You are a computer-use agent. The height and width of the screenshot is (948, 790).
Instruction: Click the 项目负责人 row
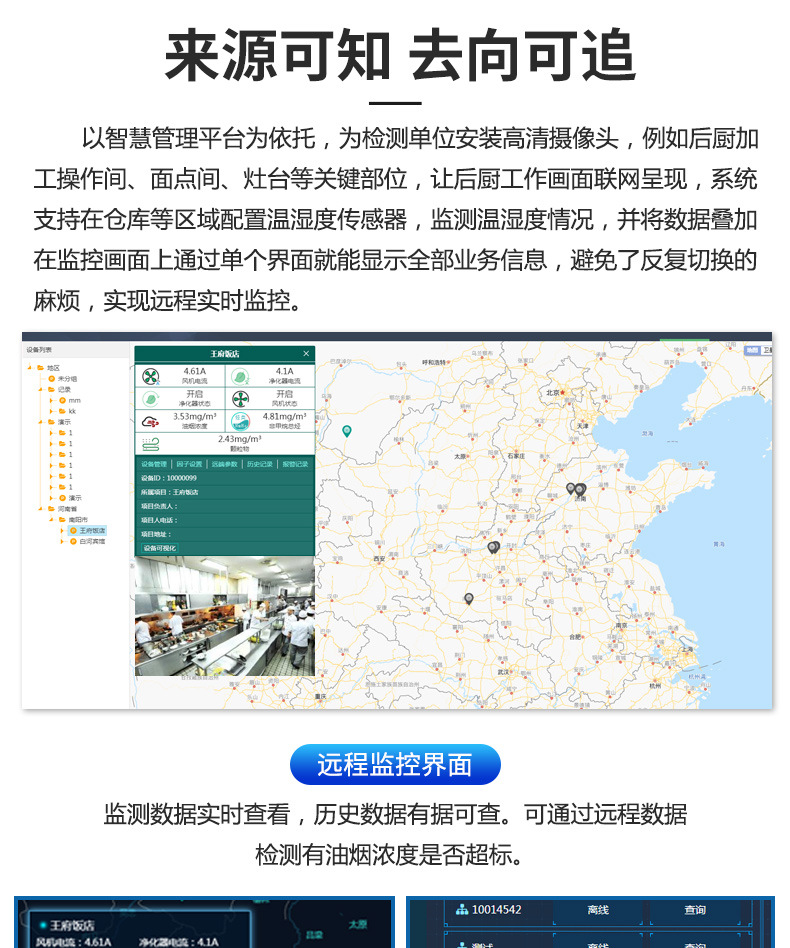point(224,506)
